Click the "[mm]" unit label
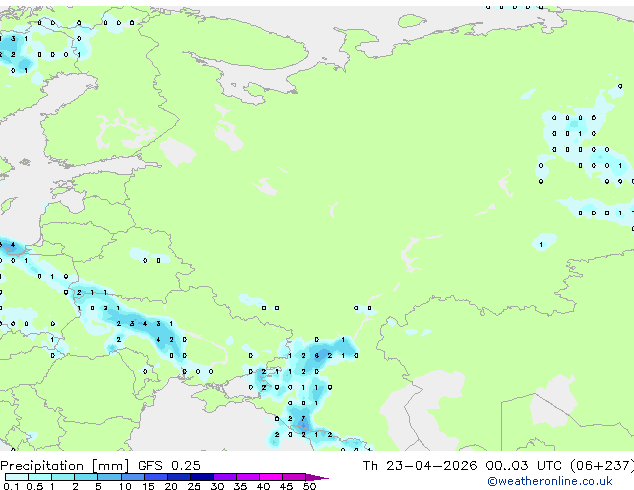 point(110,466)
